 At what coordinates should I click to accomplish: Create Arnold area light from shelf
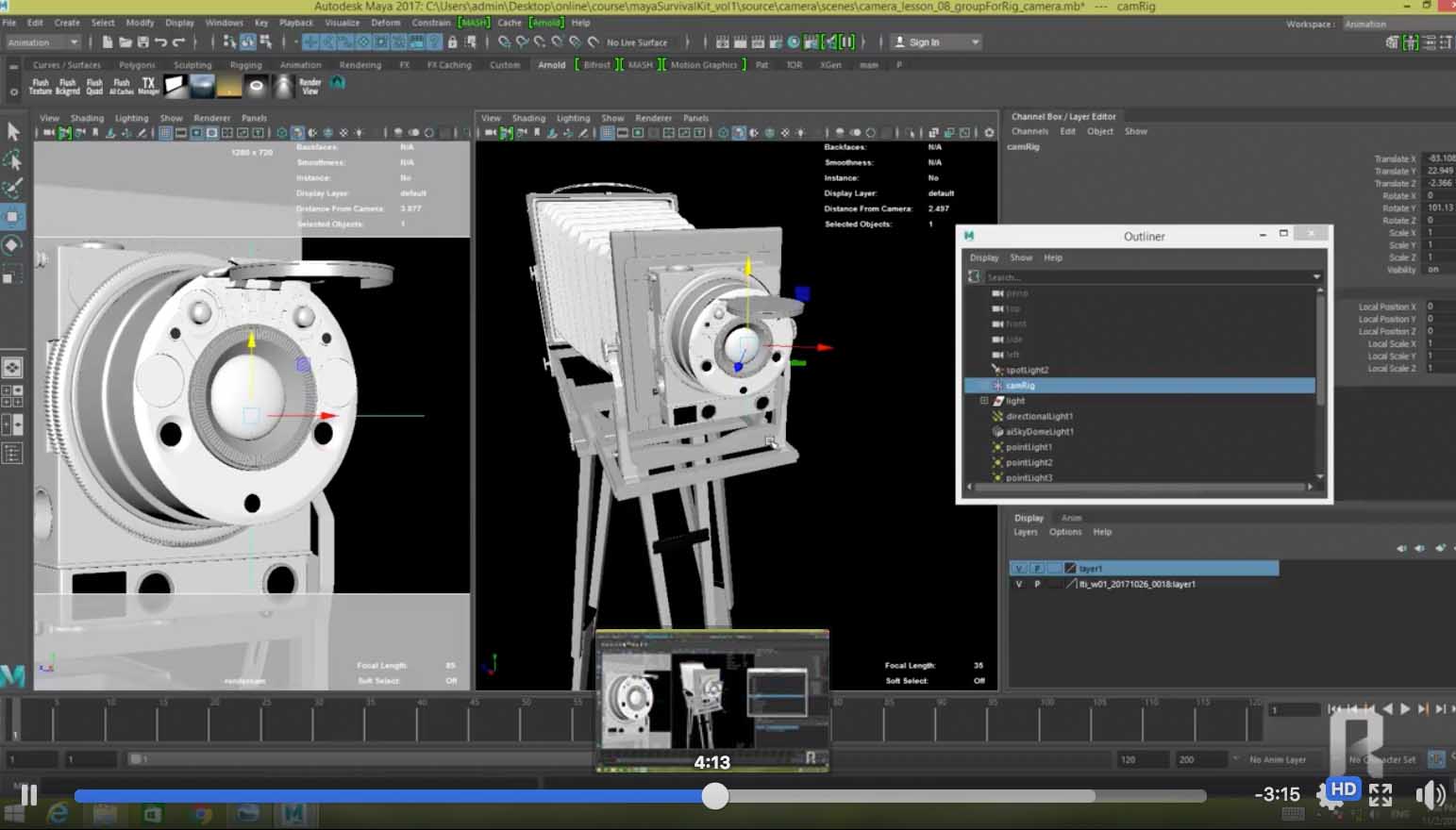pos(176,86)
